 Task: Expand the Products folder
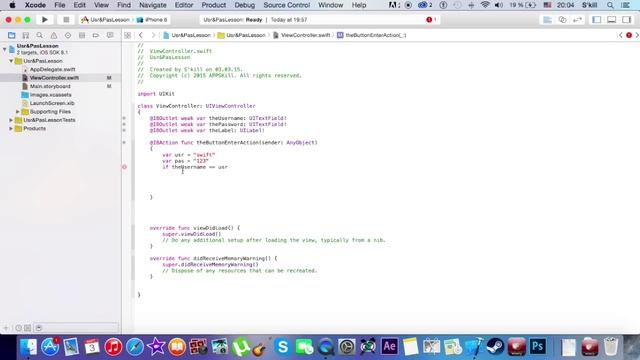pyautogui.click(x=11, y=129)
